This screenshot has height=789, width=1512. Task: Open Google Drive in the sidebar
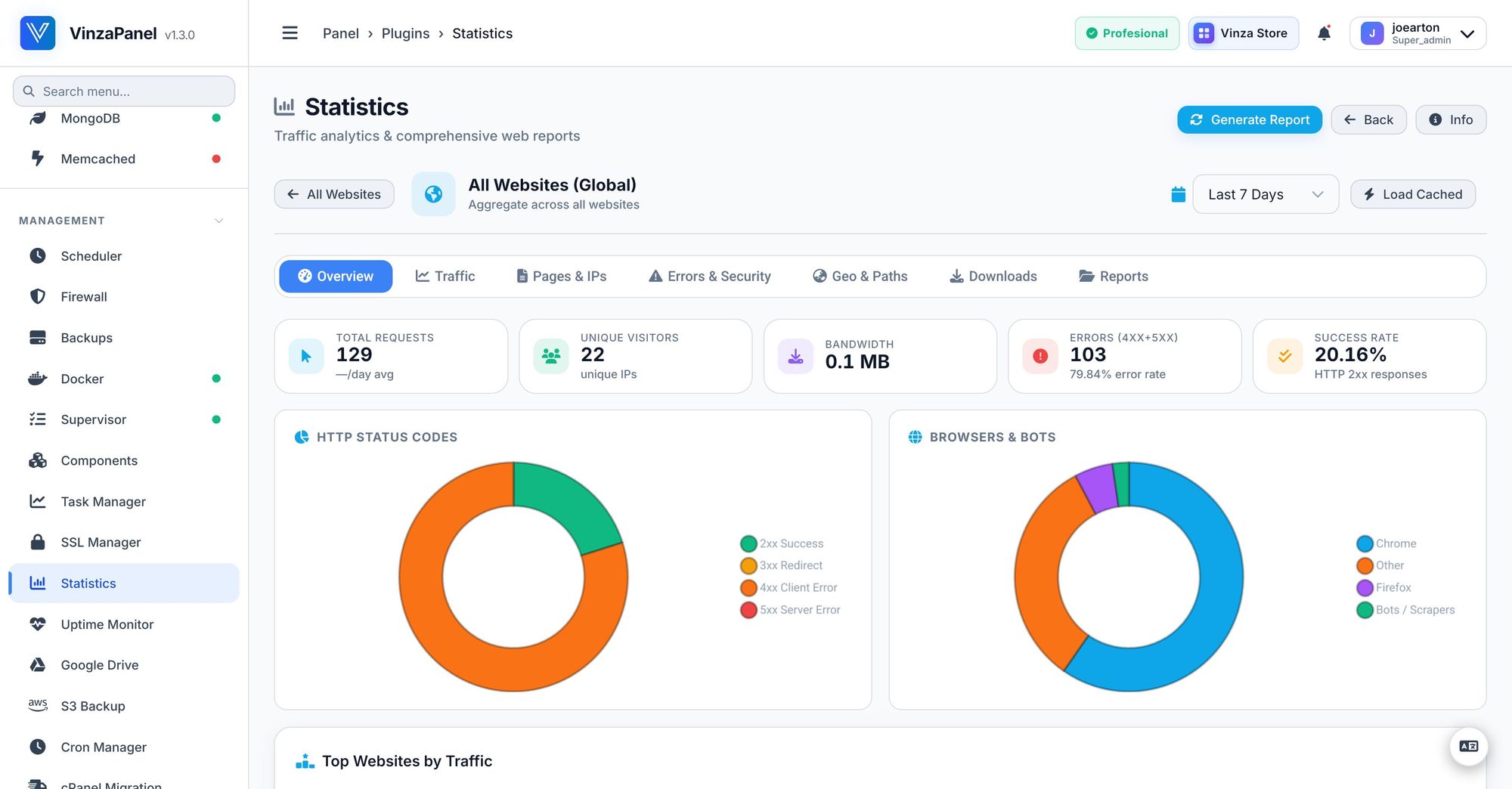coord(124,665)
